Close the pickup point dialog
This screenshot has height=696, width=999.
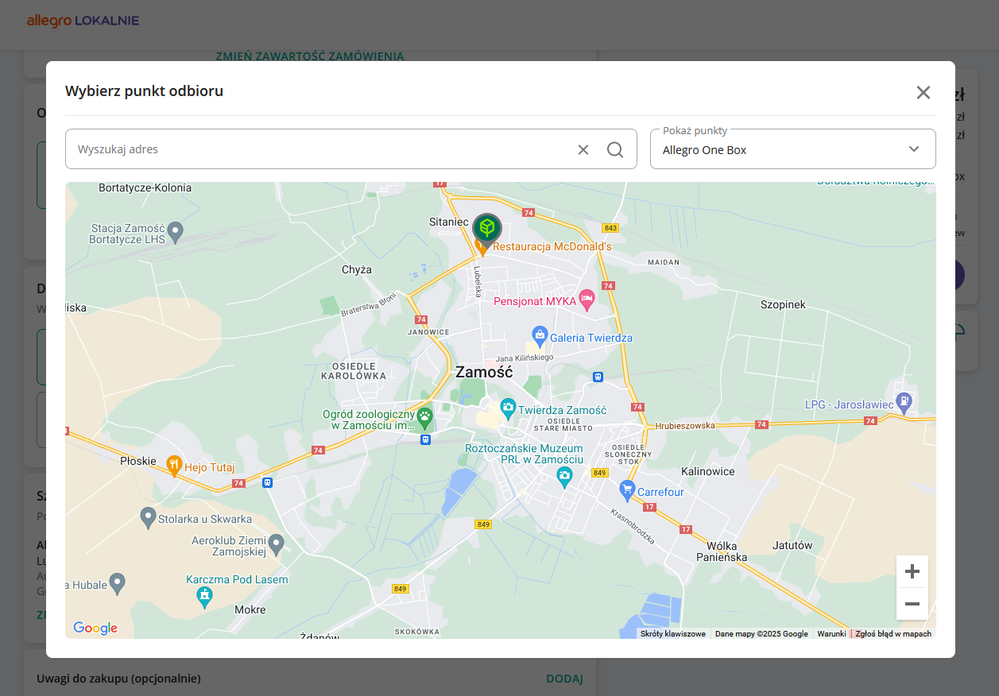[x=923, y=92]
